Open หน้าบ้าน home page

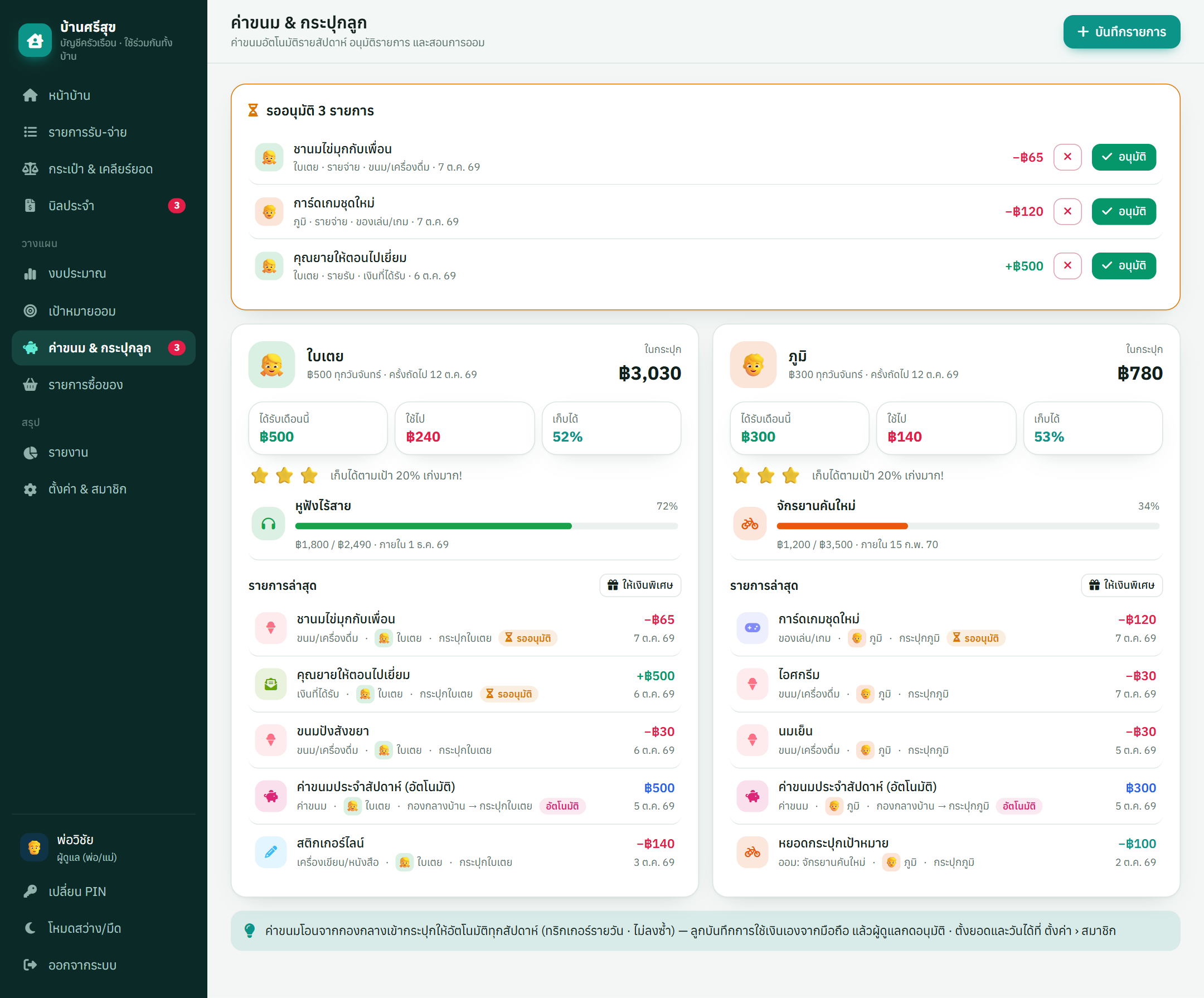pos(103,95)
